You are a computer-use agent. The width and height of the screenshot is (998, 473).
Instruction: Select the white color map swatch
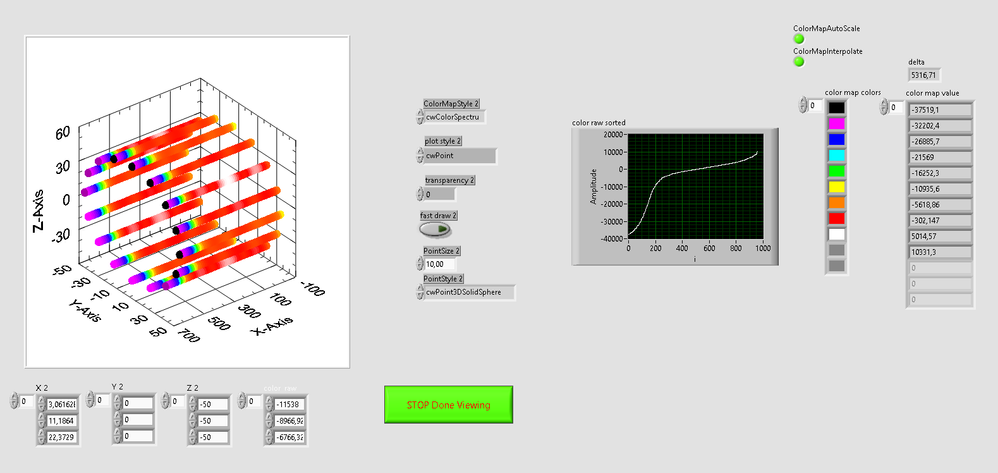(x=836, y=235)
